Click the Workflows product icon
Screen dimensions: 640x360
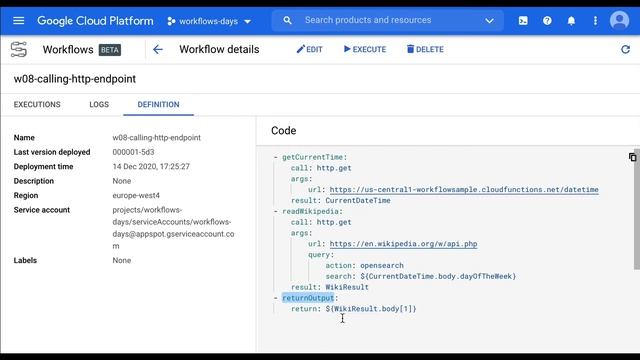[x=19, y=49]
